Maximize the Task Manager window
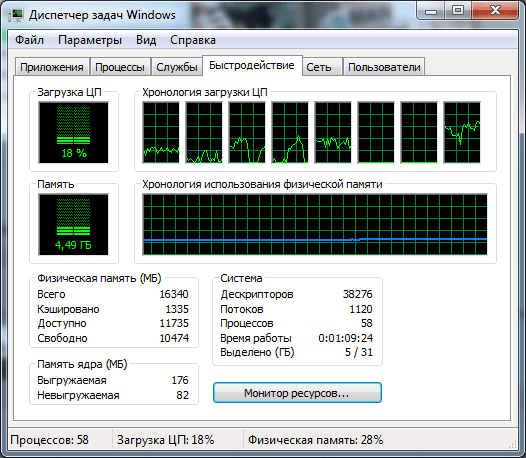Screen dimensions: 526x458 pyautogui.click(x=458, y=11)
